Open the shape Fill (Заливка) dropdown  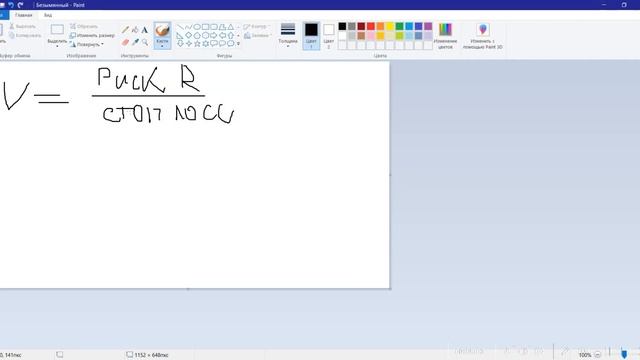tap(257, 36)
